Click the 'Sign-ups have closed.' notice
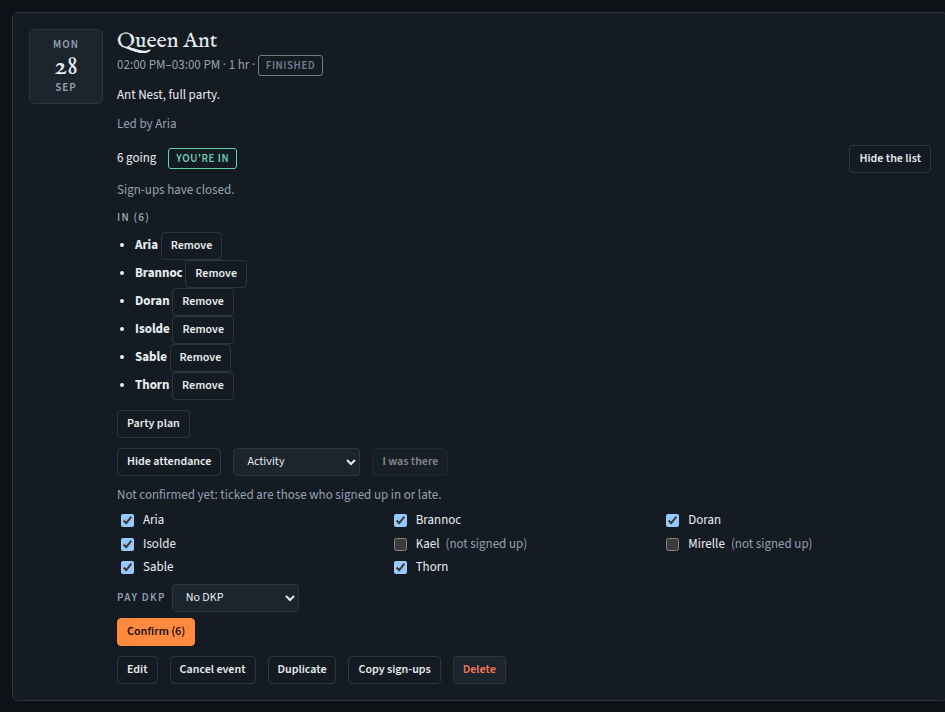Viewport: 945px width, 712px height. tap(175, 190)
